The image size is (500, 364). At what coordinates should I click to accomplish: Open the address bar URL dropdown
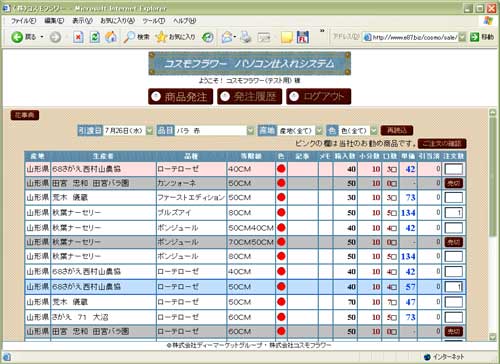(x=462, y=37)
